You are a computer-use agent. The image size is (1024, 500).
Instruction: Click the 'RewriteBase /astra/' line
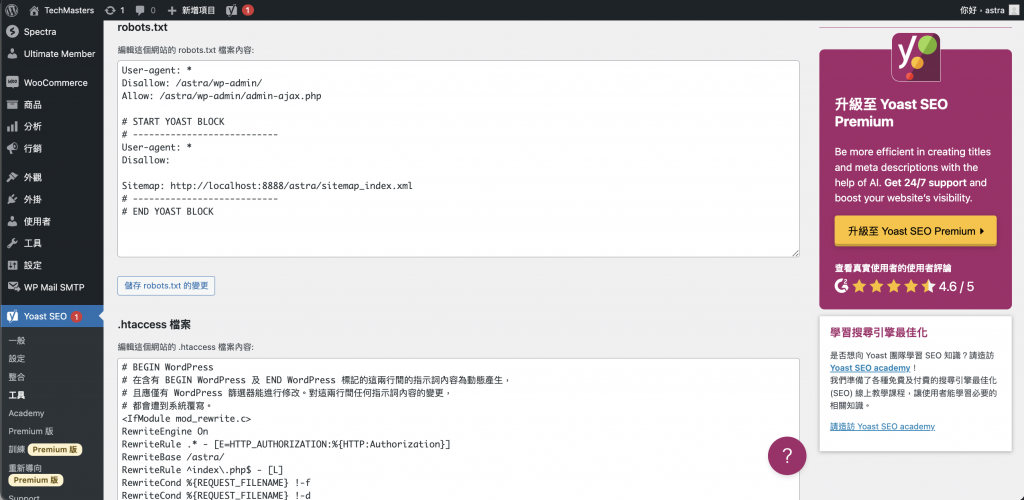point(173,457)
